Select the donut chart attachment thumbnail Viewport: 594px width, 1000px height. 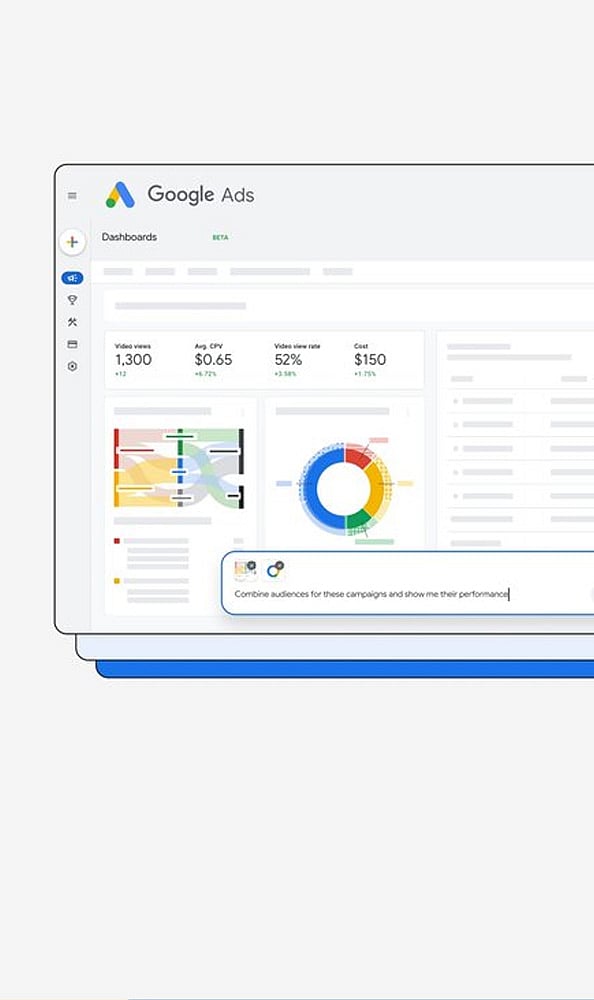point(274,570)
